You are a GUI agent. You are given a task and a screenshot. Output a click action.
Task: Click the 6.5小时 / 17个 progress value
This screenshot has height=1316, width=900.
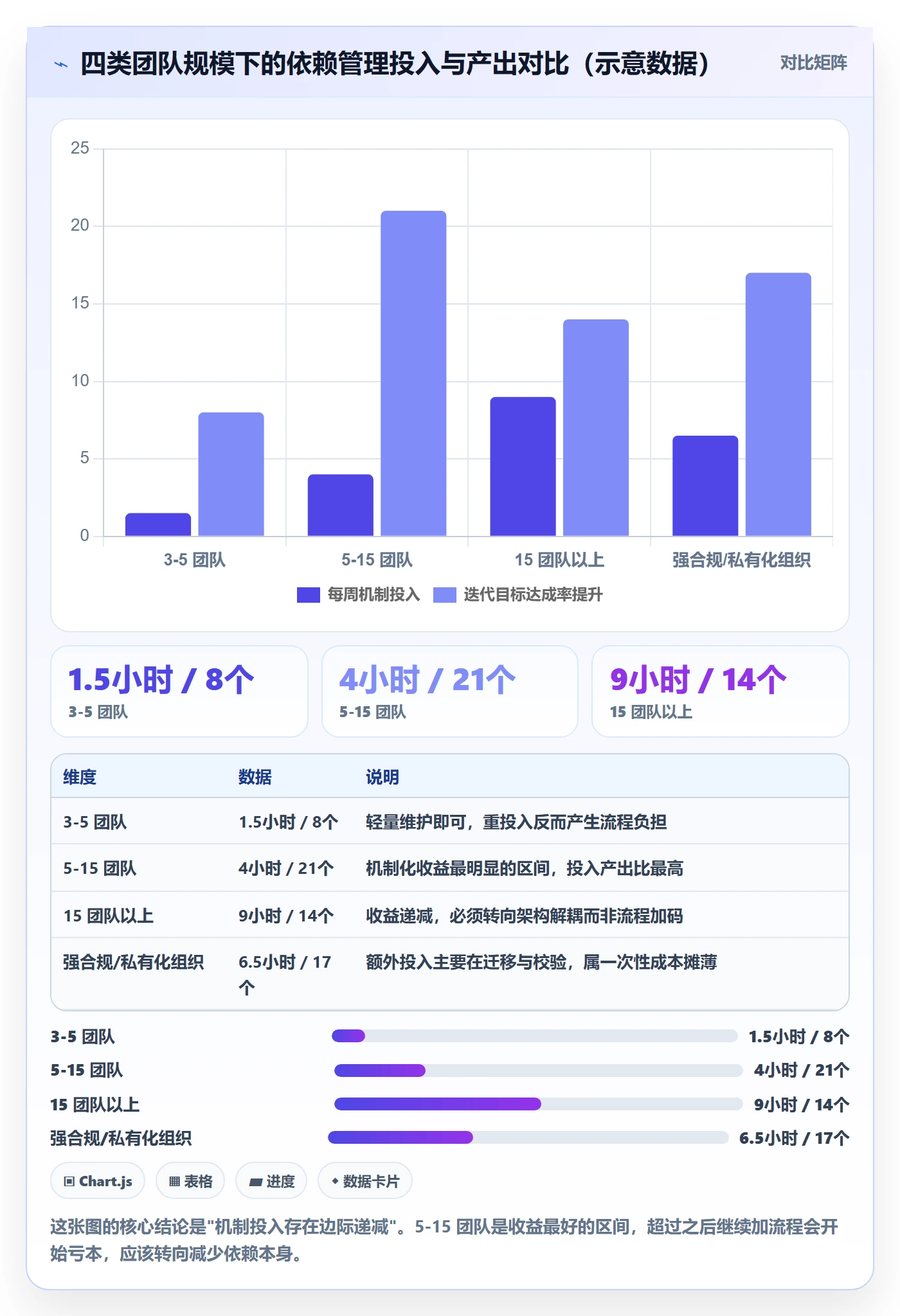[794, 1138]
